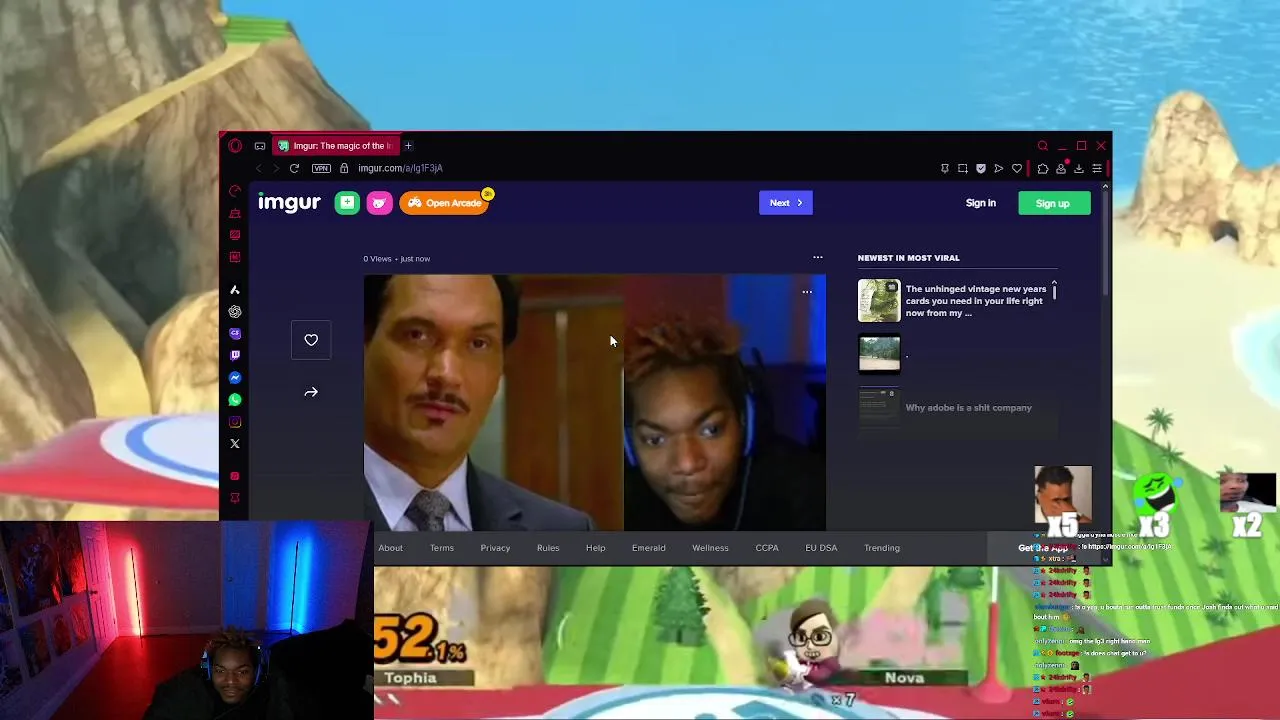Open the red M sidebar icon
The height and width of the screenshot is (720, 1280).
[235, 257]
